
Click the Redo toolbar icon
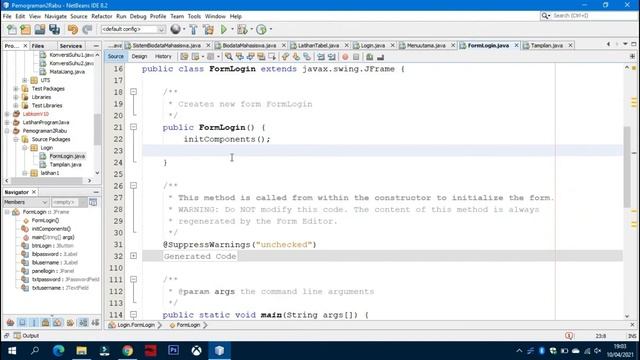pyautogui.click(x=87, y=29)
